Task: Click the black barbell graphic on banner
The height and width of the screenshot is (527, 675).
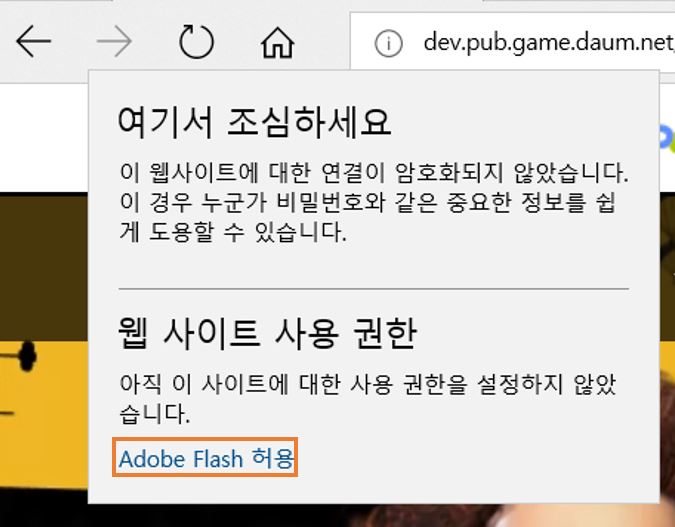Action: [18, 356]
